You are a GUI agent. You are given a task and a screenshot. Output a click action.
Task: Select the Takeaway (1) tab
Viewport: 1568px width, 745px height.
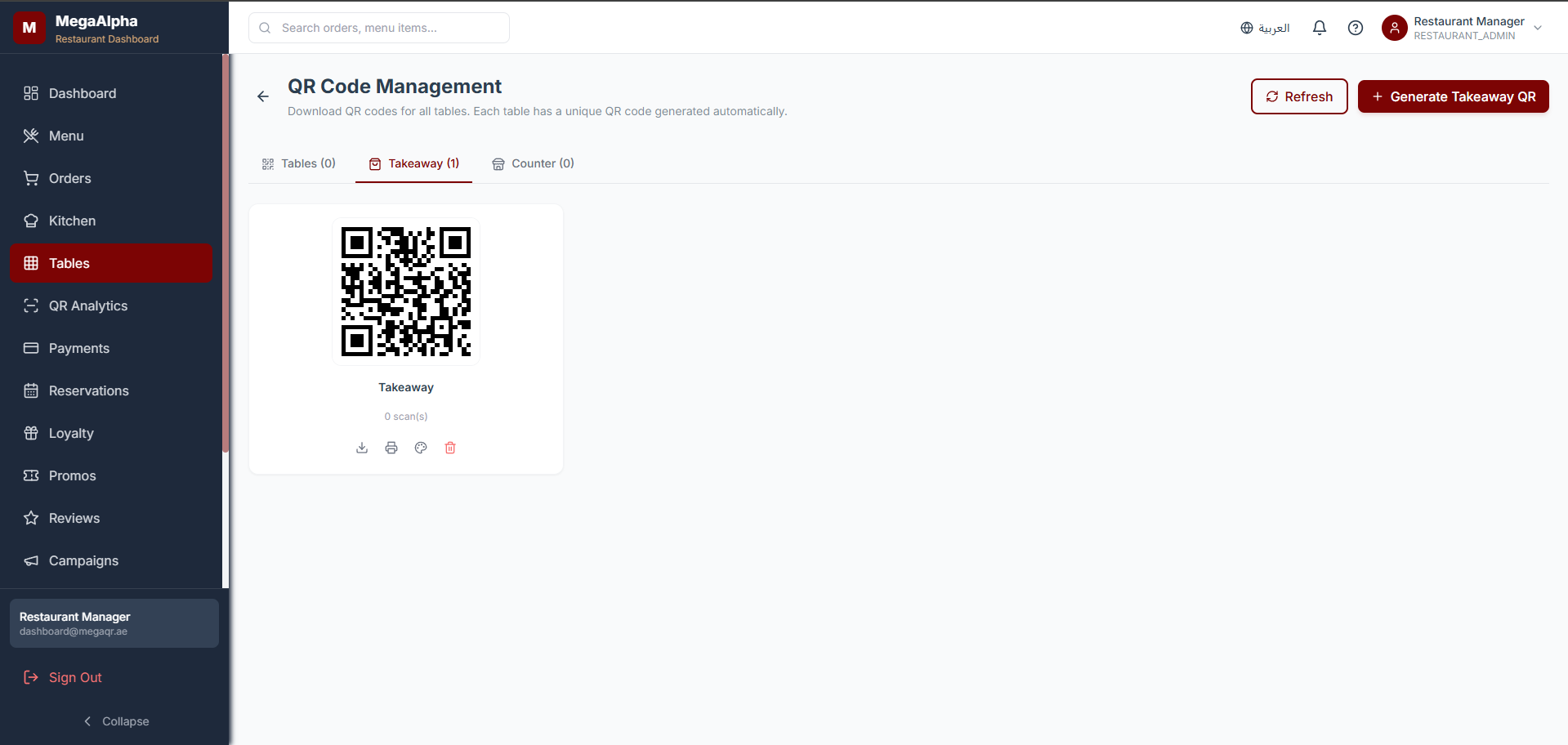[414, 163]
